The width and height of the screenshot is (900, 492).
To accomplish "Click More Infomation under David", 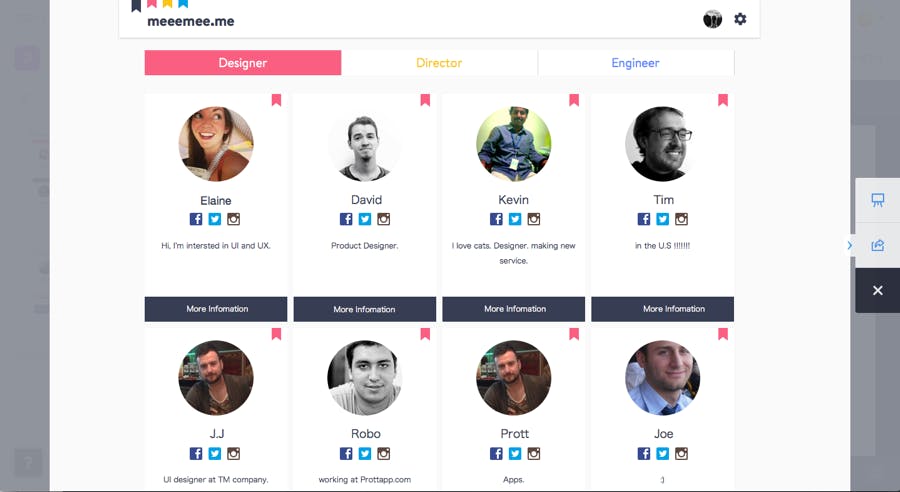I will 364,309.
